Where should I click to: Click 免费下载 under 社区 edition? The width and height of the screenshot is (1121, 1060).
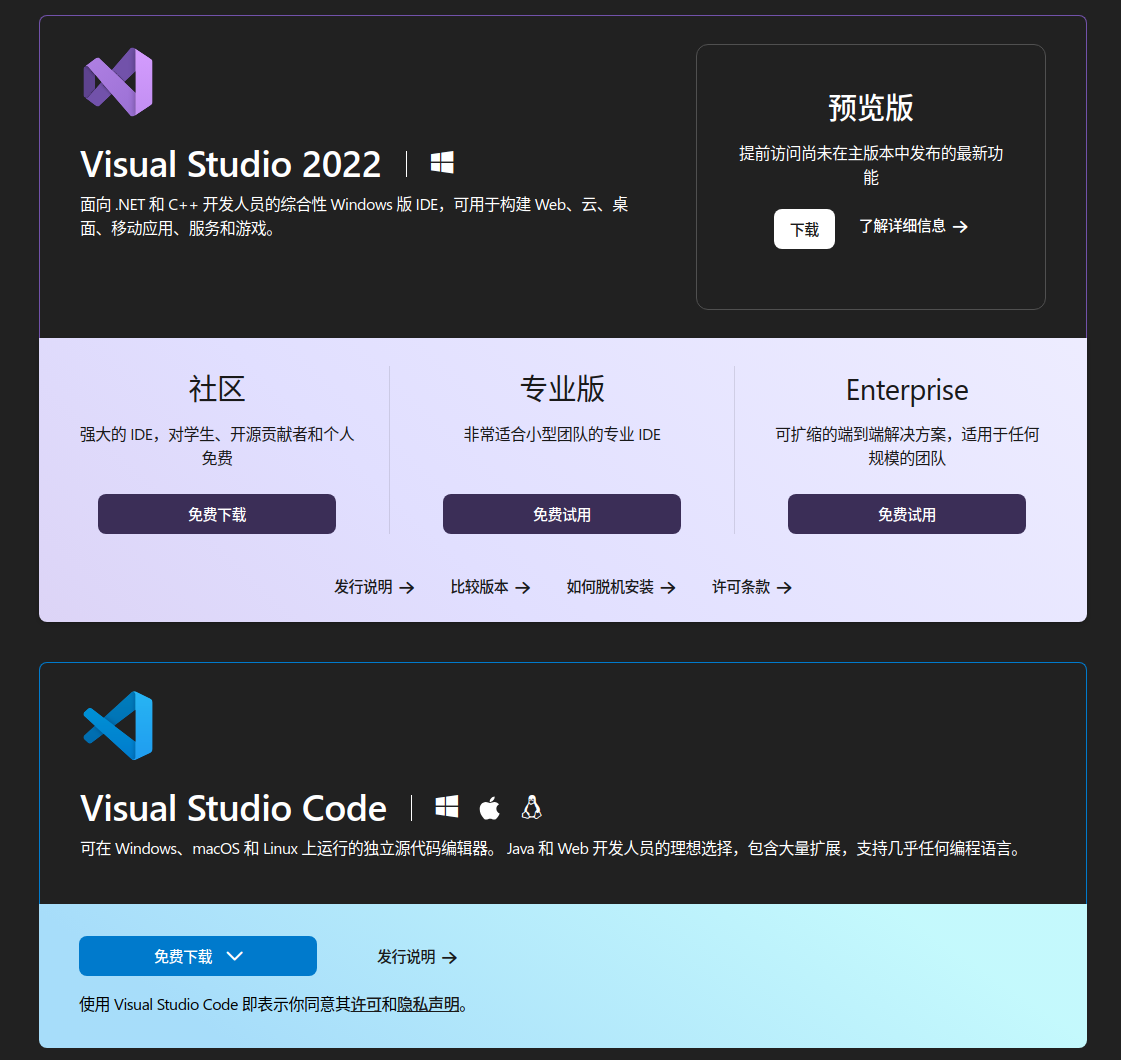(x=217, y=514)
